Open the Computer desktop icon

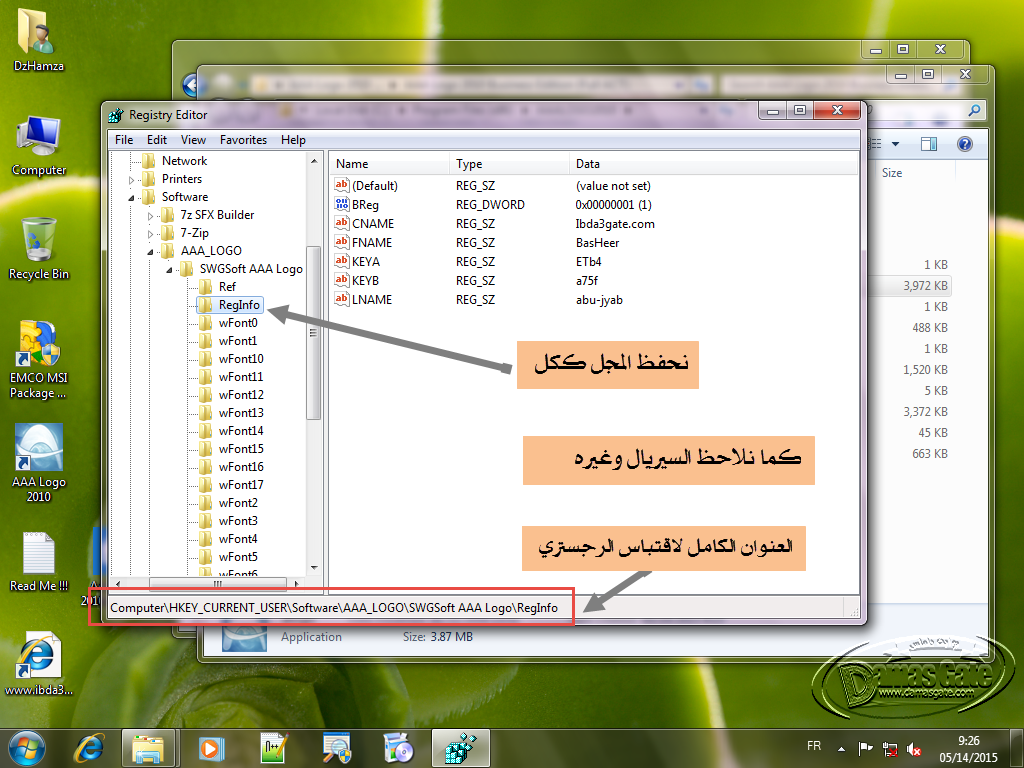39,146
